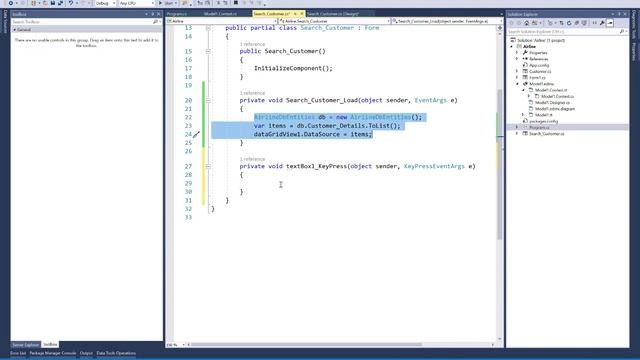Image resolution: width=640 pixels, height=360 pixels.
Task: Click the '1 reference' link above Search_Customer_Load
Action: pyautogui.click(x=252, y=93)
